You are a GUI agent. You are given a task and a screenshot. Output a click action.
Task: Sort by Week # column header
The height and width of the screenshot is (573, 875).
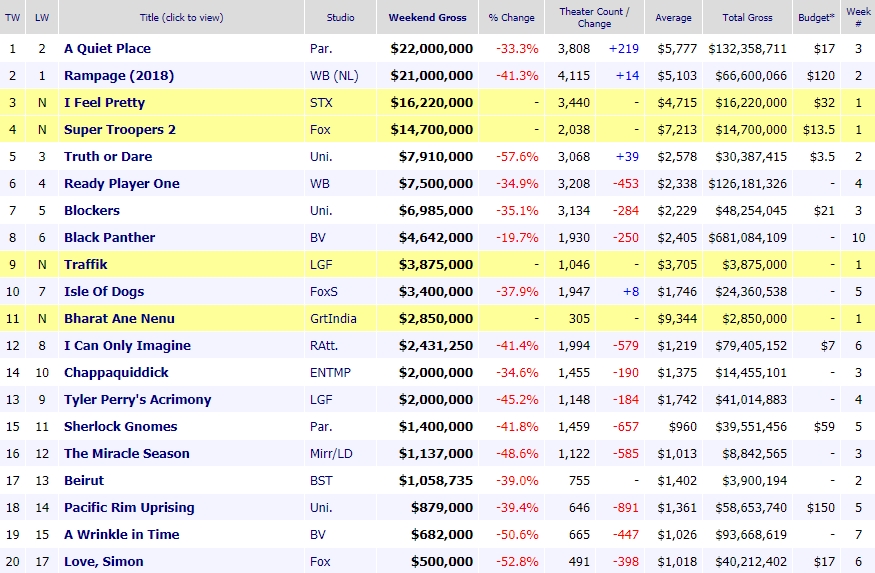[x=858, y=17]
